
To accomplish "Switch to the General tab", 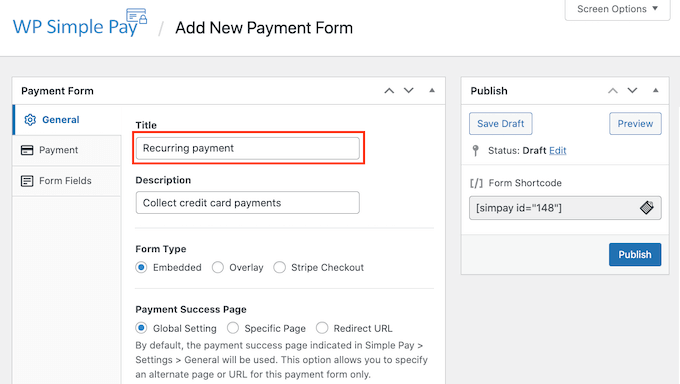I will tap(67, 120).
